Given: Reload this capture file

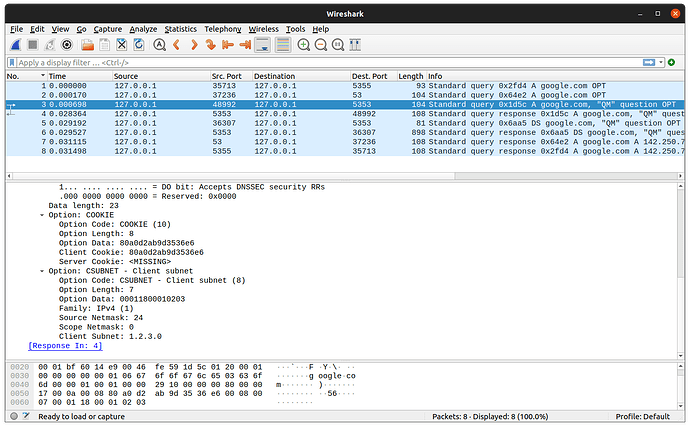Looking at the screenshot, I should [x=139, y=45].
